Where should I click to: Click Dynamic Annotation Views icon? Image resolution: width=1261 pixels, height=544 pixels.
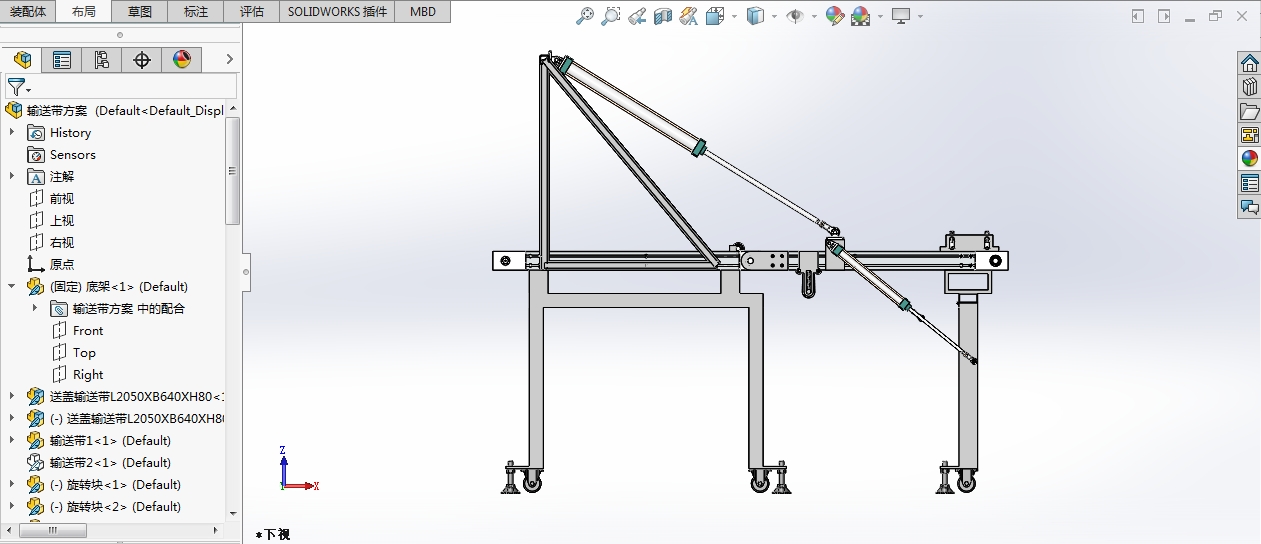pyautogui.click(x=688, y=16)
